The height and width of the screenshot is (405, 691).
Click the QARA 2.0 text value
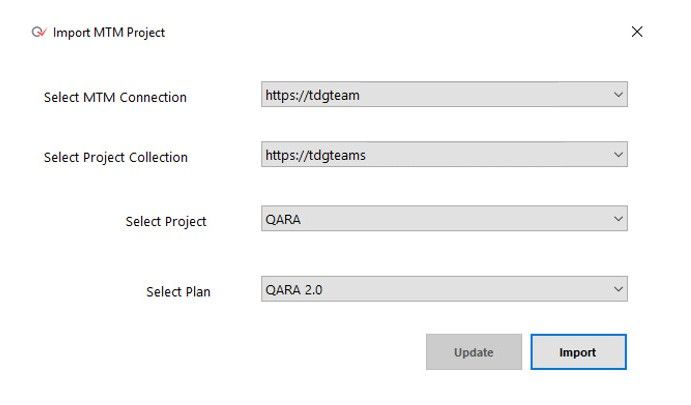pyautogui.click(x=293, y=290)
